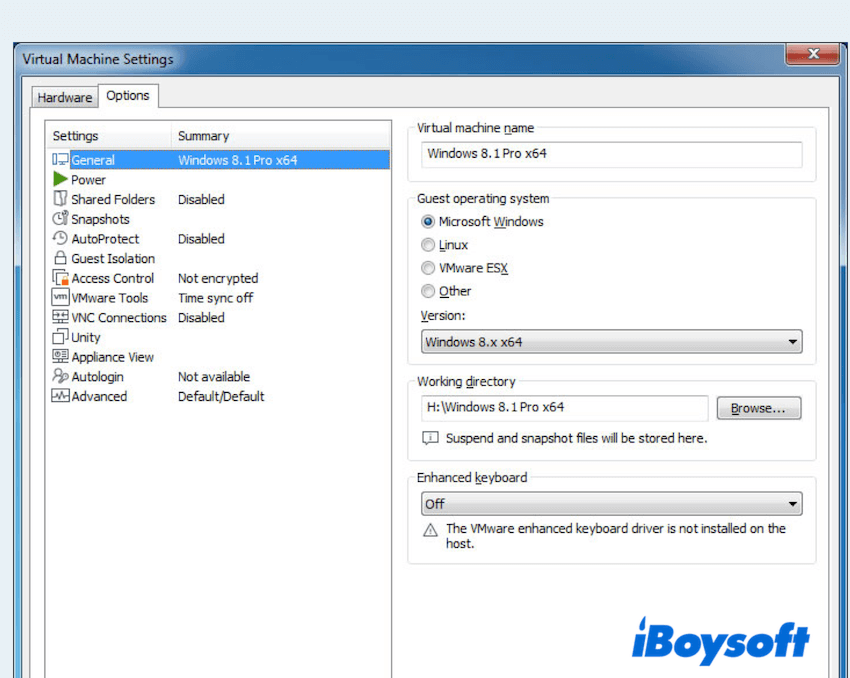Select the Snapshots entry
850x678 pixels.
point(100,219)
